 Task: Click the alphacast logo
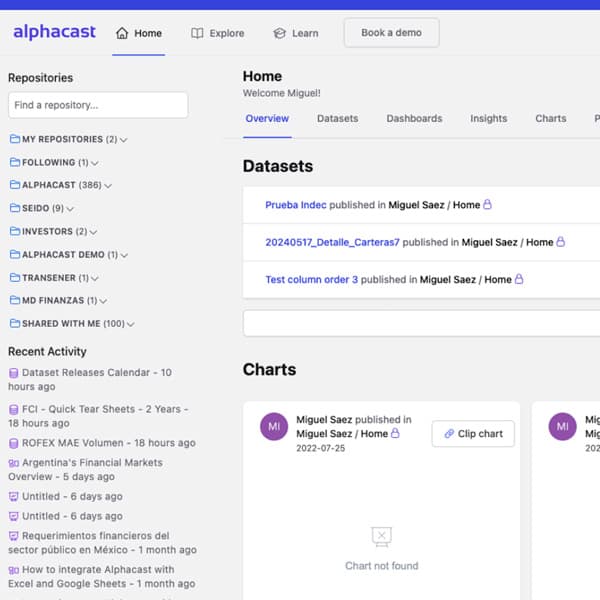(x=54, y=32)
